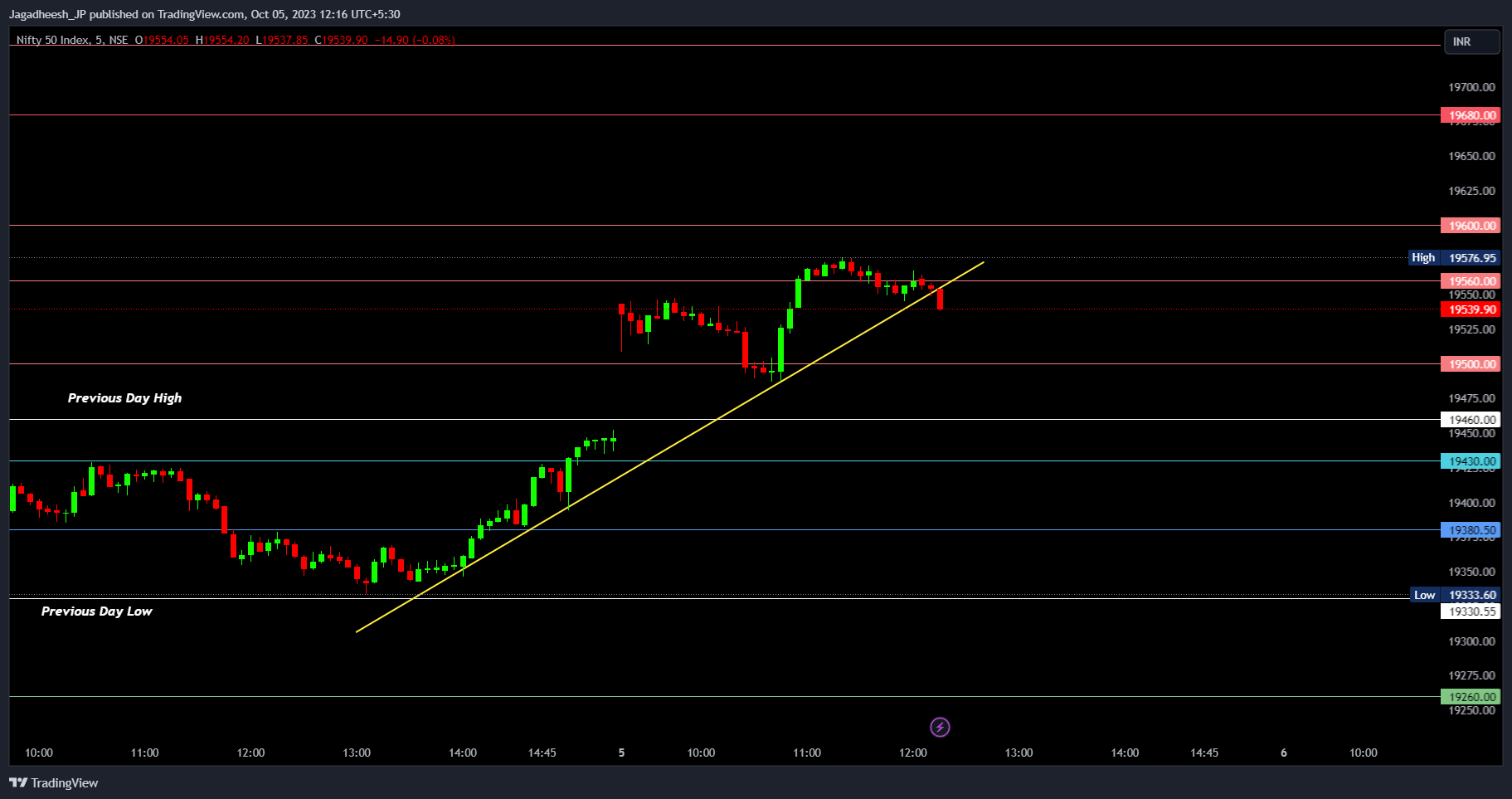
Task: Click the 19680.00 red price label
Action: point(1470,115)
